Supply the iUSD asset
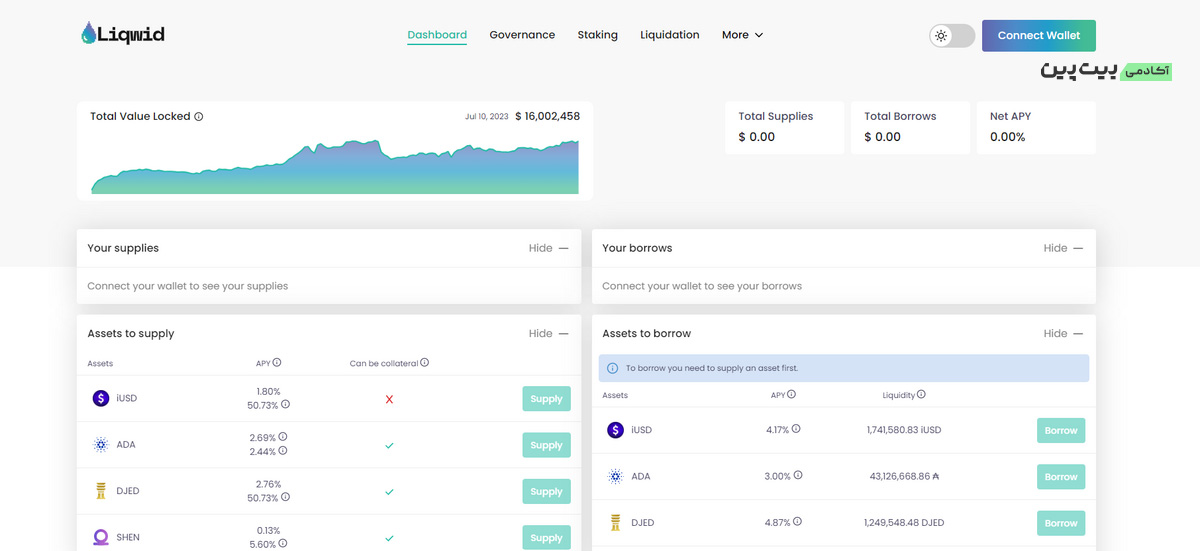This screenshot has height=551, width=1200. click(x=546, y=399)
